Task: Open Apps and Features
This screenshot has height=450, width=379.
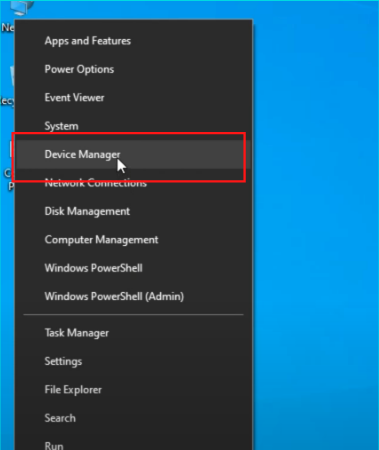Action: click(133, 41)
